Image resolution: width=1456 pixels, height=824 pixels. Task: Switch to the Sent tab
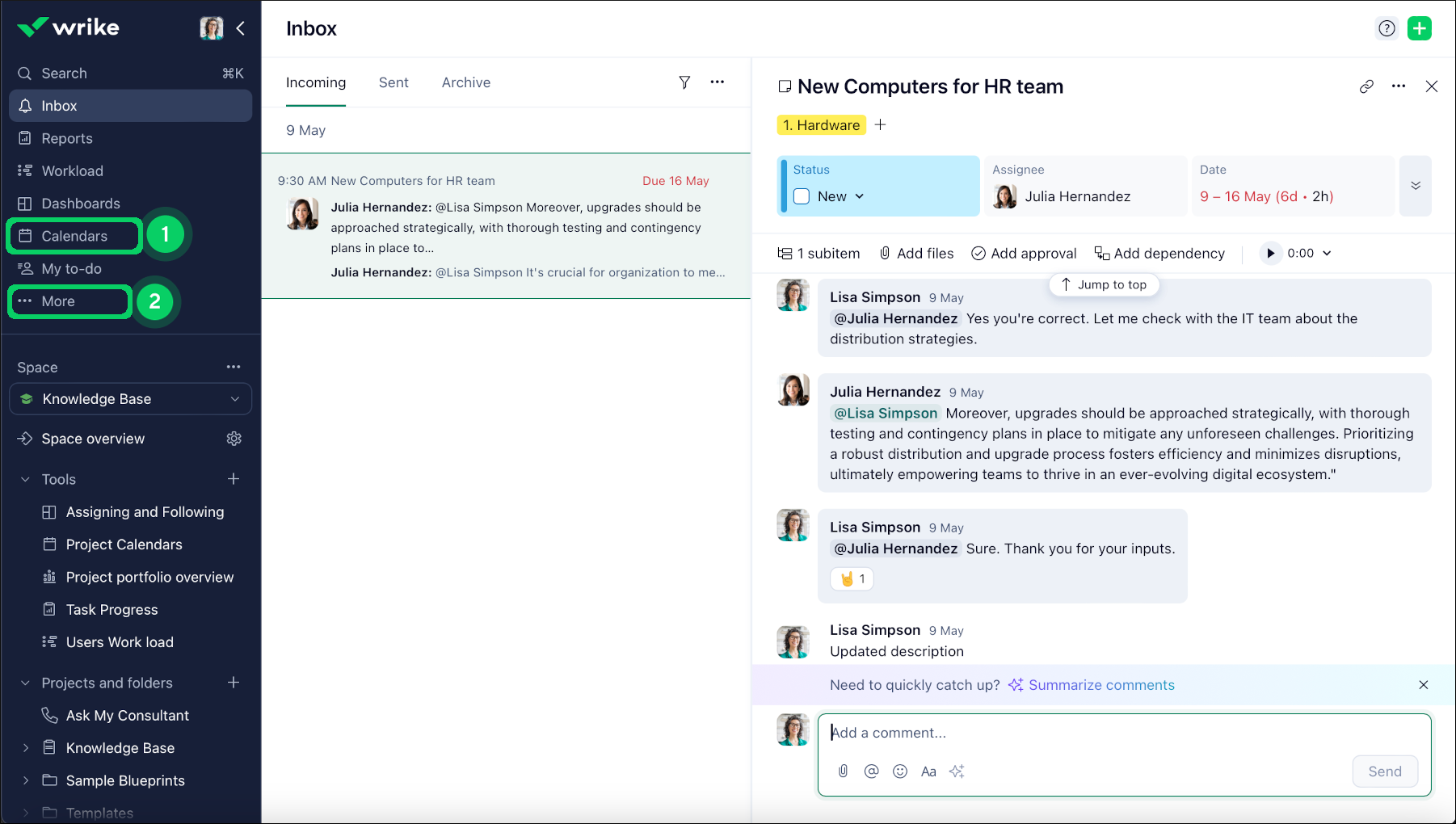pos(393,82)
